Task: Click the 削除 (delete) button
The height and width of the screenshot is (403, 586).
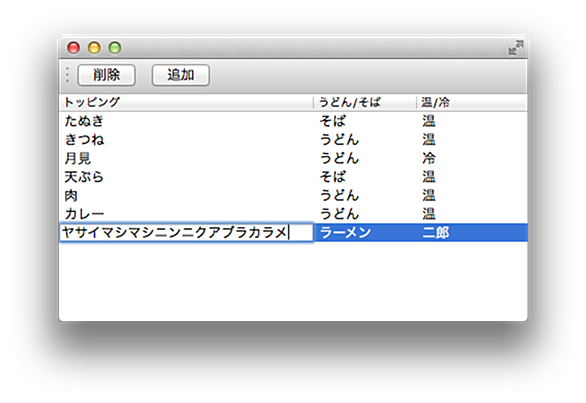Action: (x=106, y=75)
